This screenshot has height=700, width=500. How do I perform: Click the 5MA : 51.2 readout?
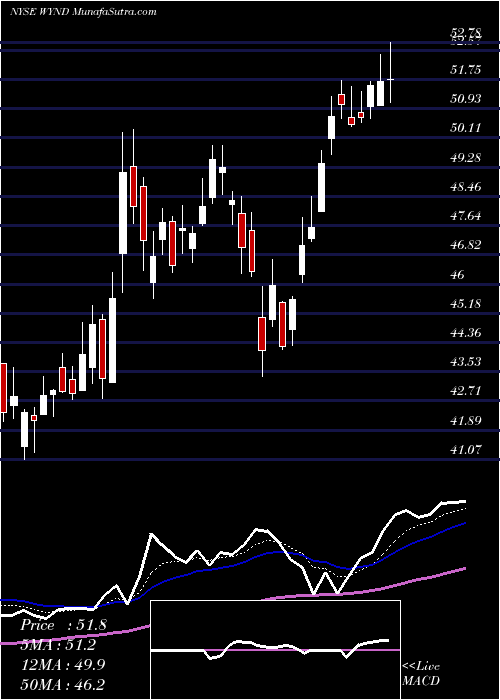tap(58, 645)
